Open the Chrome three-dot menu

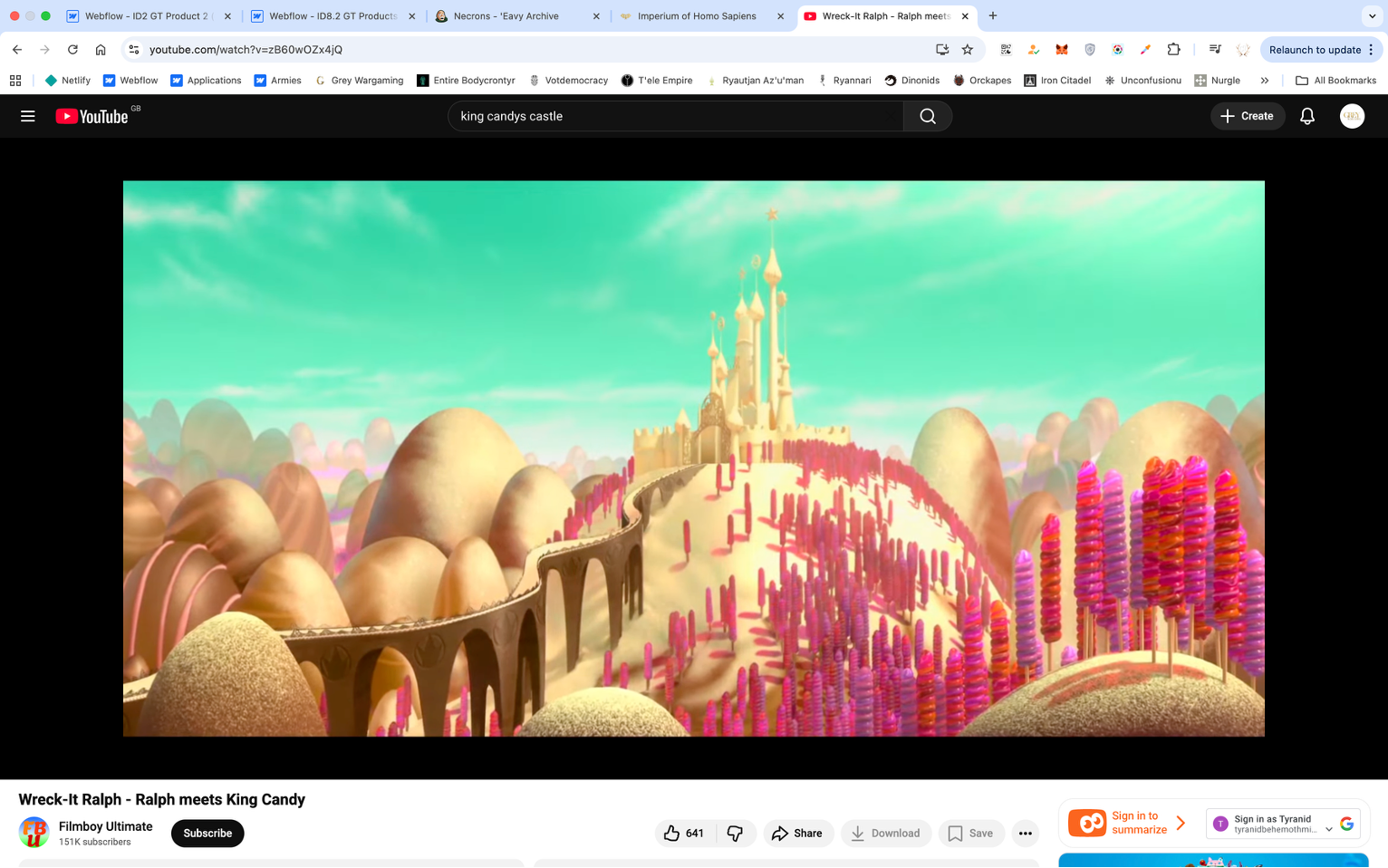[x=1372, y=50]
